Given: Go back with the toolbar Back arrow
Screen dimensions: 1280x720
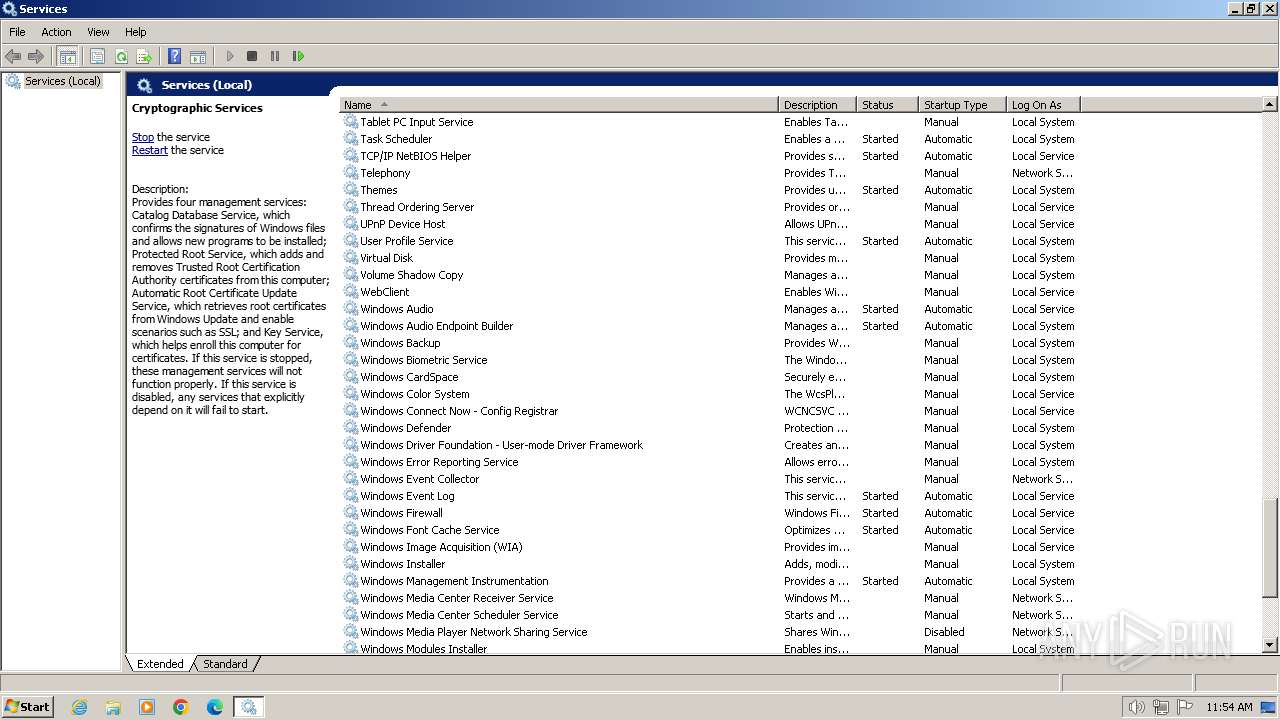Looking at the screenshot, I should coord(13,56).
